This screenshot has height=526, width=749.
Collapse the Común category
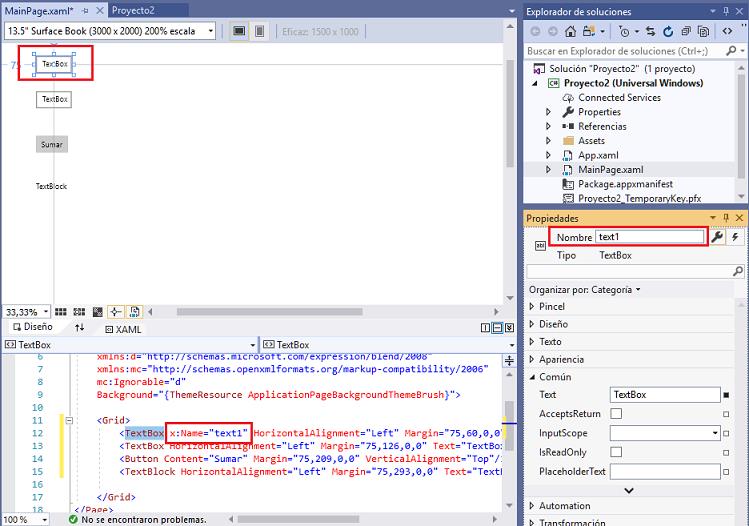(x=532, y=377)
